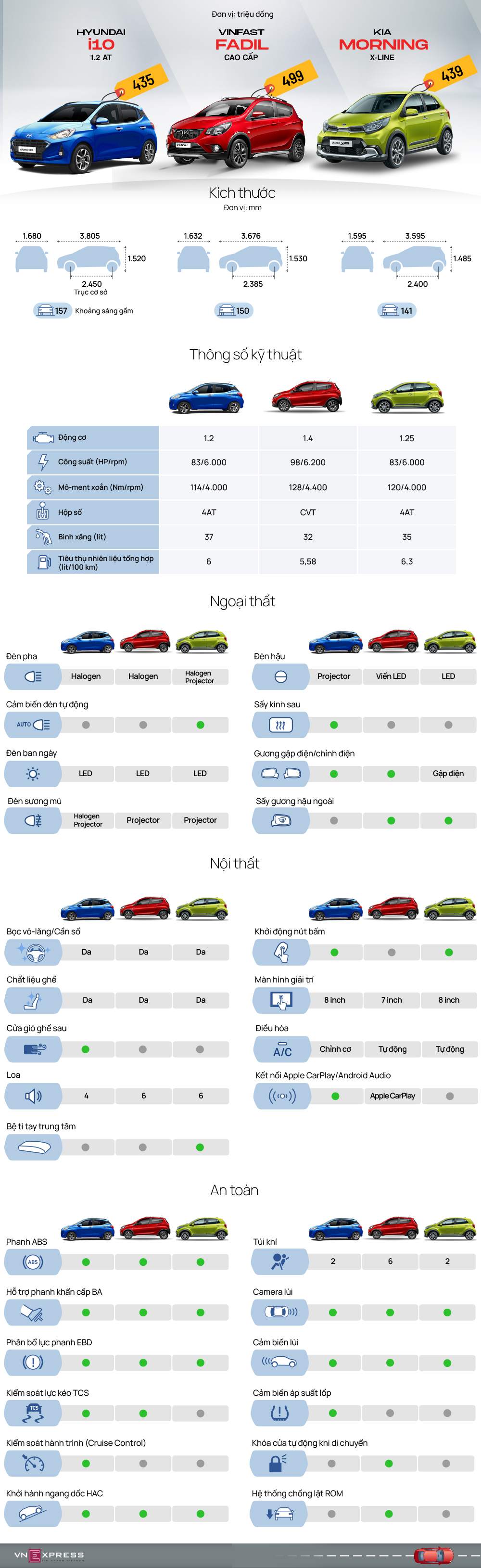Click the tire pressure sensor icon
Viewport: 481px width, 1568px height.
[279, 1413]
